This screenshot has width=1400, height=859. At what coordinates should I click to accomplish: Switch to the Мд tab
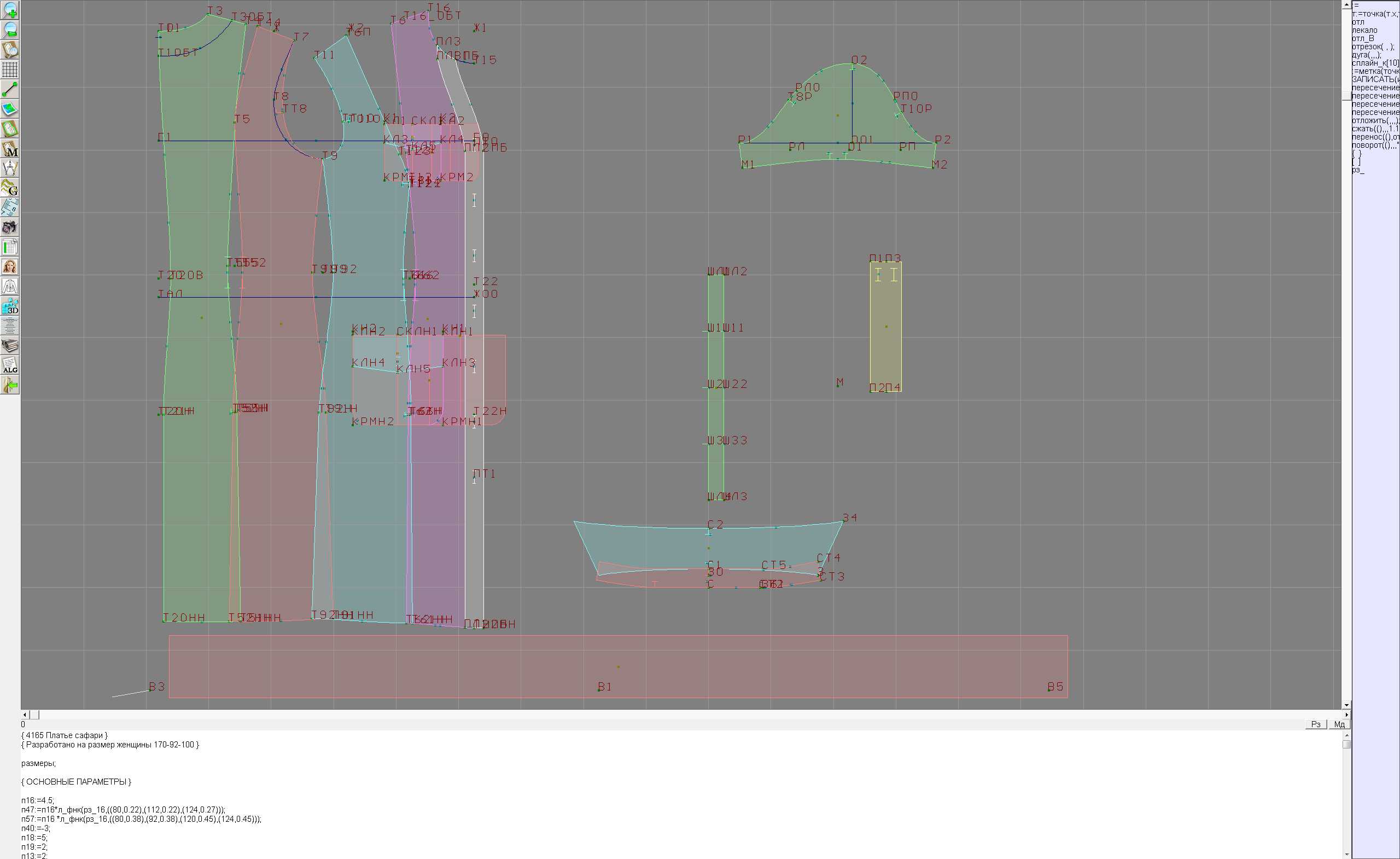point(1339,724)
